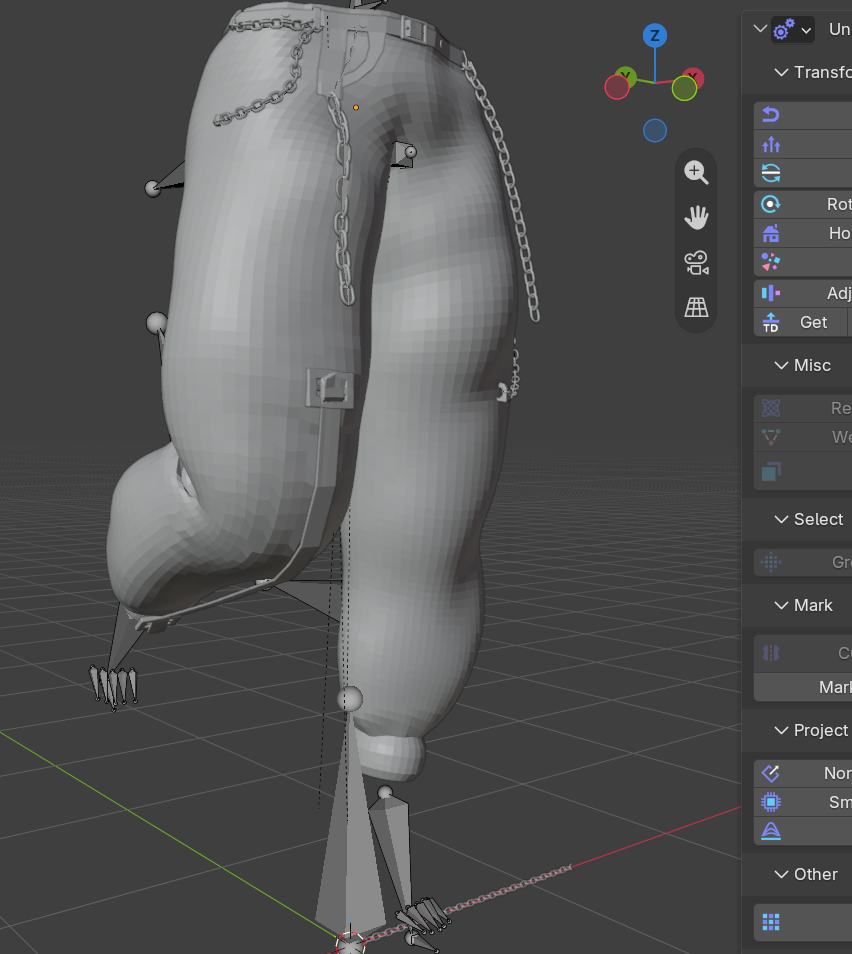This screenshot has width=852, height=954.
Task: Click the chip icon beside "Sm"
Action: tap(771, 802)
